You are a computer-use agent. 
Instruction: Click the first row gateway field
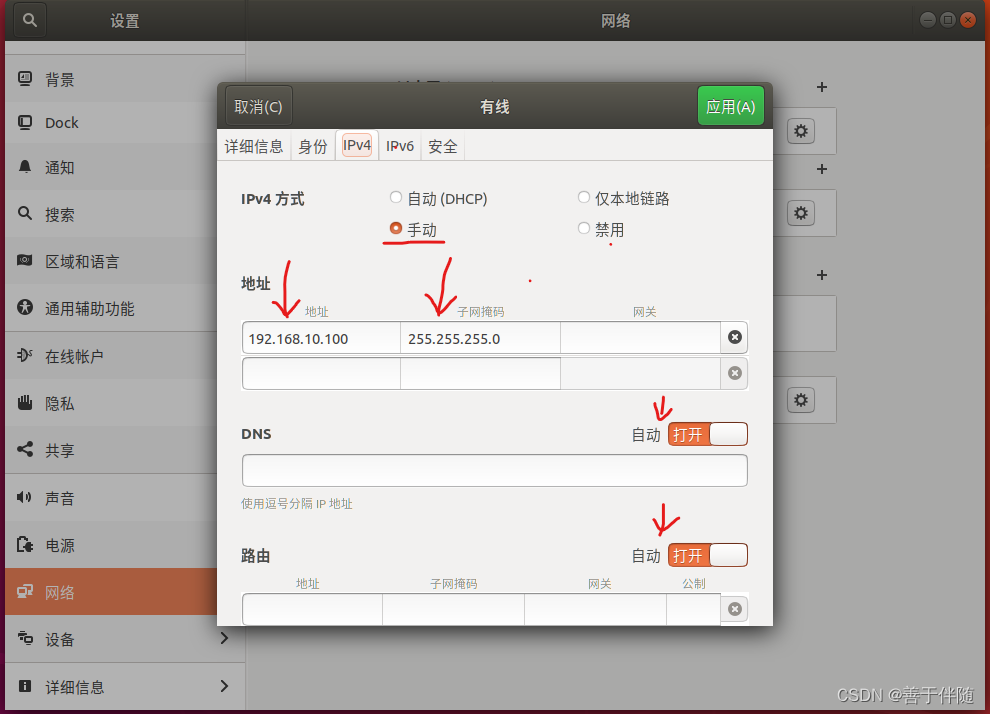pyautogui.click(x=640, y=338)
